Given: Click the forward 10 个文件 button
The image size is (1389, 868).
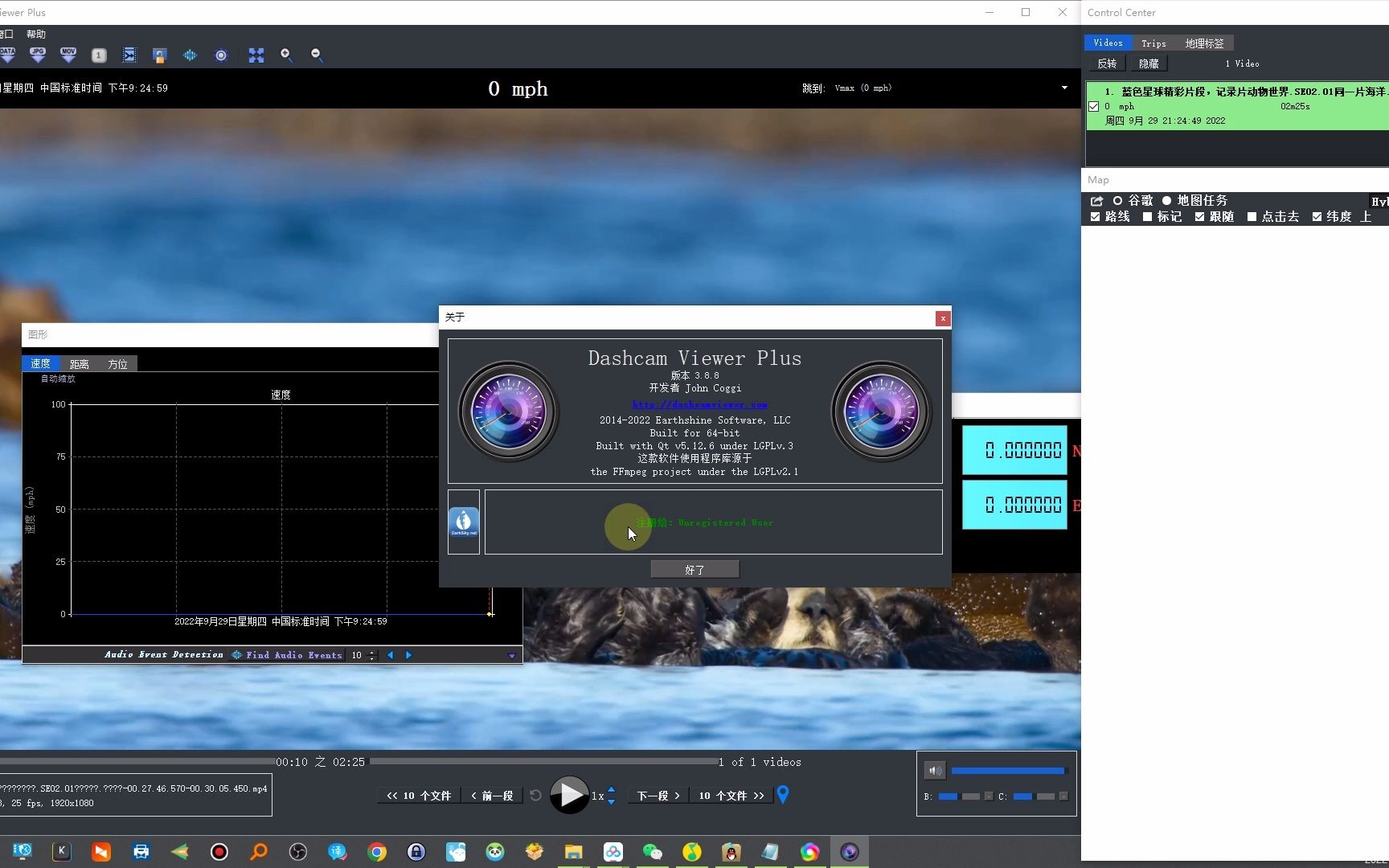Looking at the screenshot, I should (x=731, y=796).
